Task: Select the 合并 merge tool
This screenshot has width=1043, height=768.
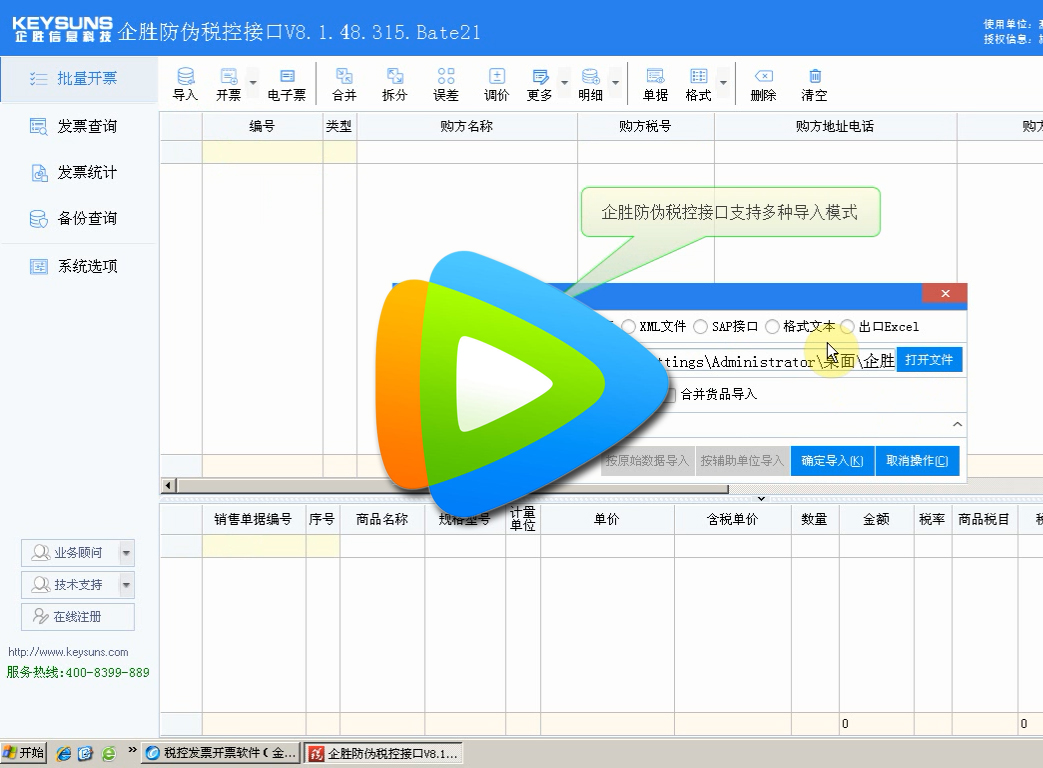Action: 344,84
